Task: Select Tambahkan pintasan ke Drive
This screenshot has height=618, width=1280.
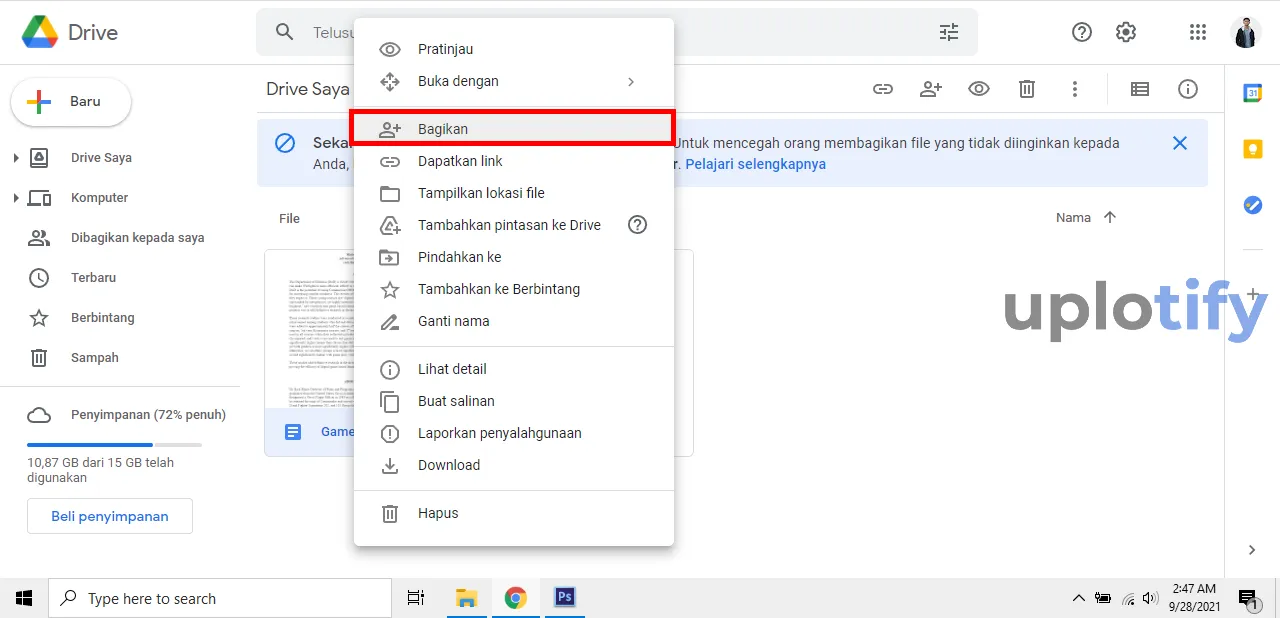Action: 514,225
